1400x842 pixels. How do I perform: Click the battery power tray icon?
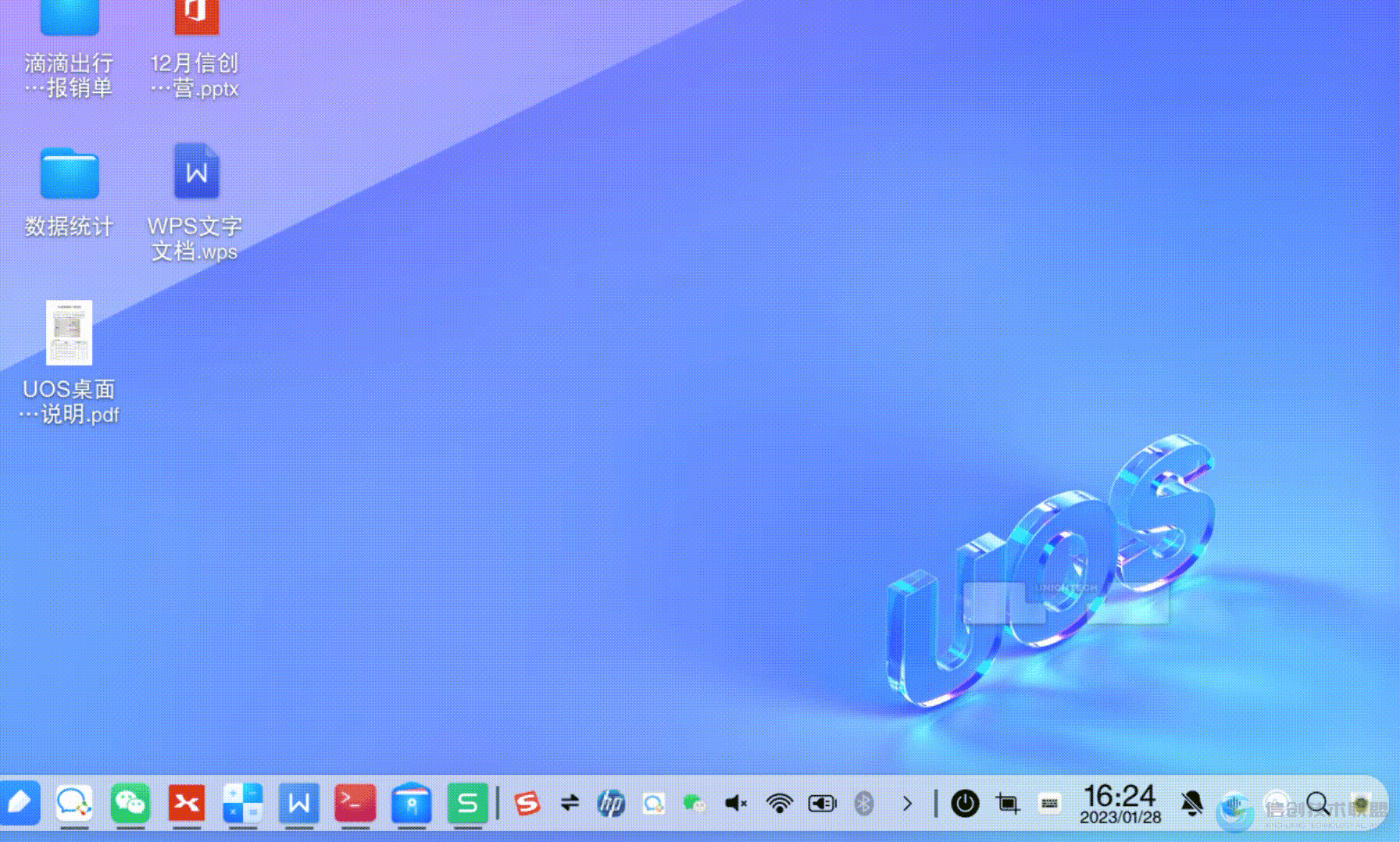point(822,803)
